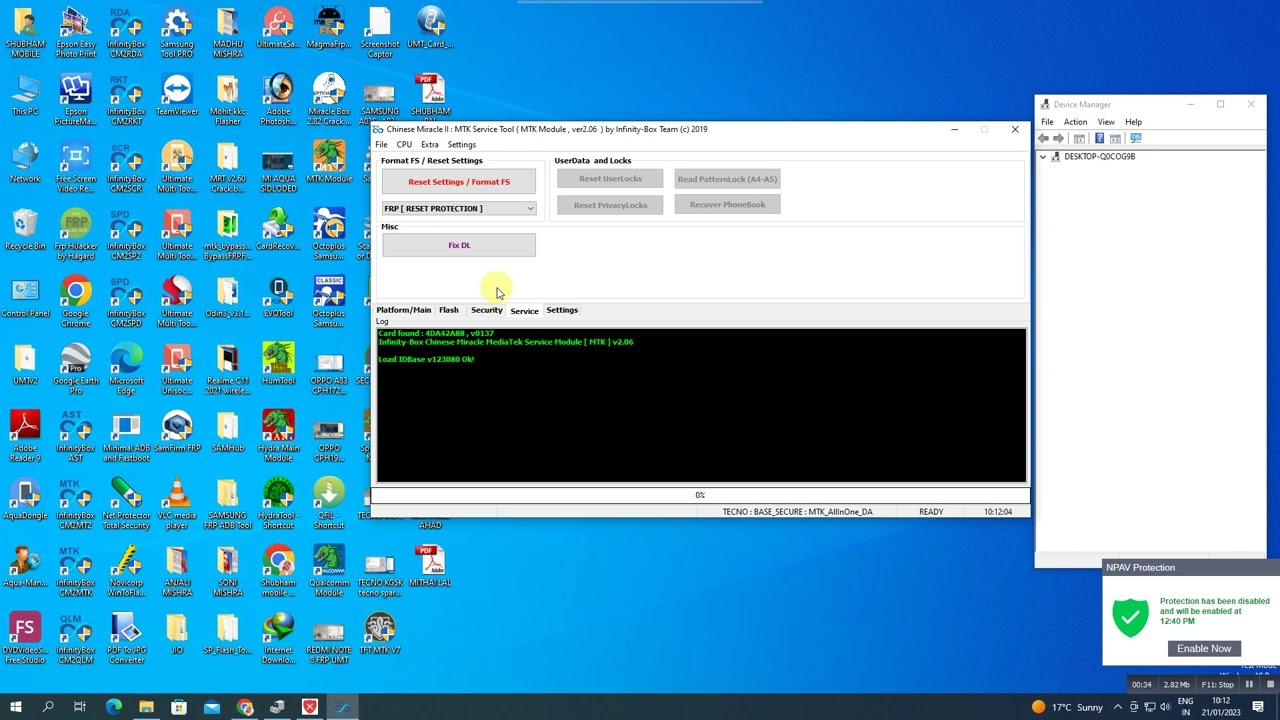1280x720 pixels.
Task: Open Action menu in Device Manager
Action: tap(1075, 122)
